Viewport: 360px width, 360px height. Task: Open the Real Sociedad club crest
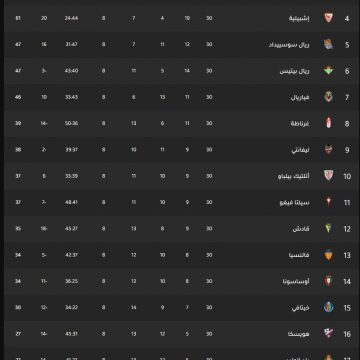[x=329, y=44]
